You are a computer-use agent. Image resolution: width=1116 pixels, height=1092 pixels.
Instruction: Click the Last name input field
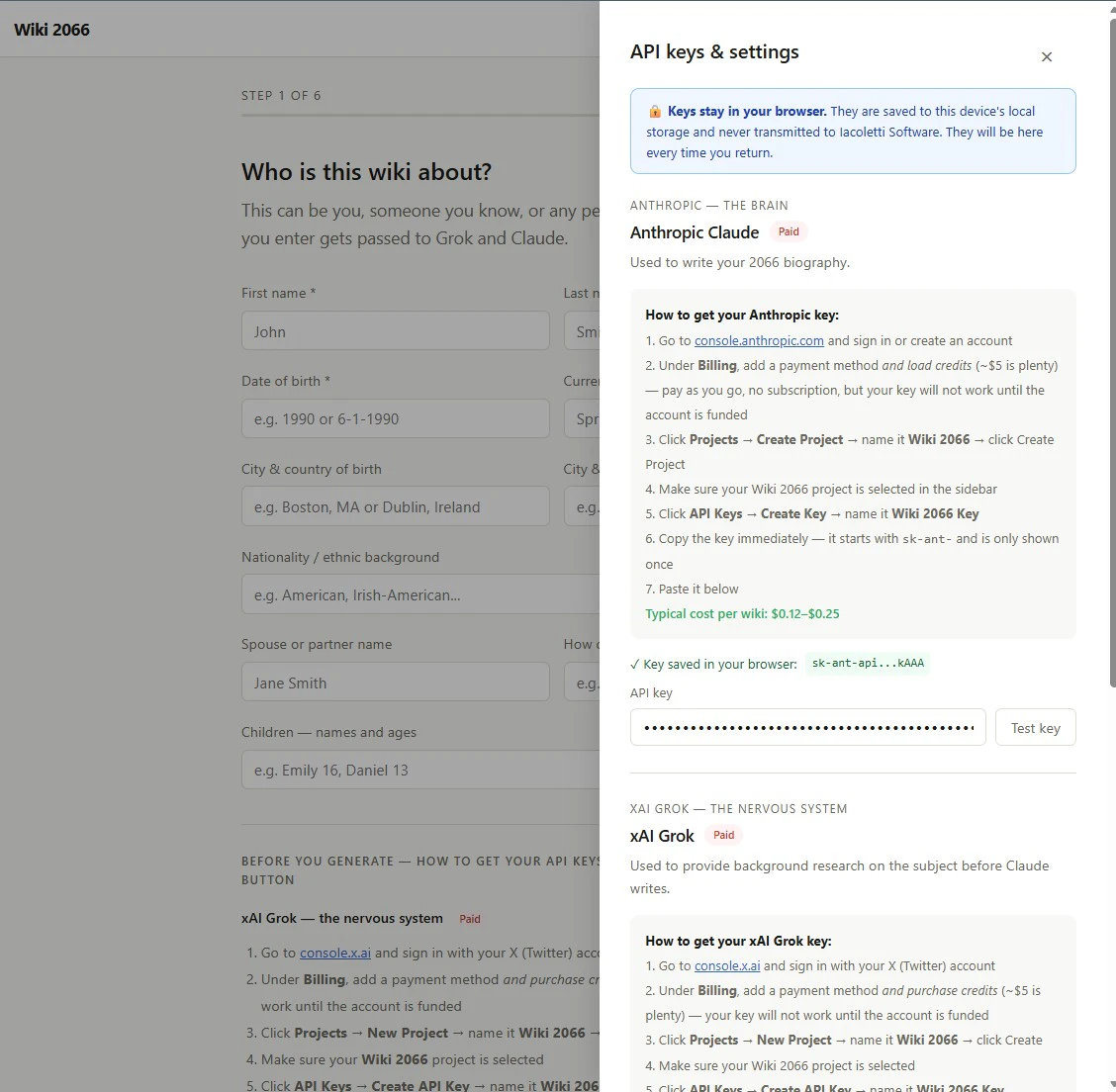point(582,330)
